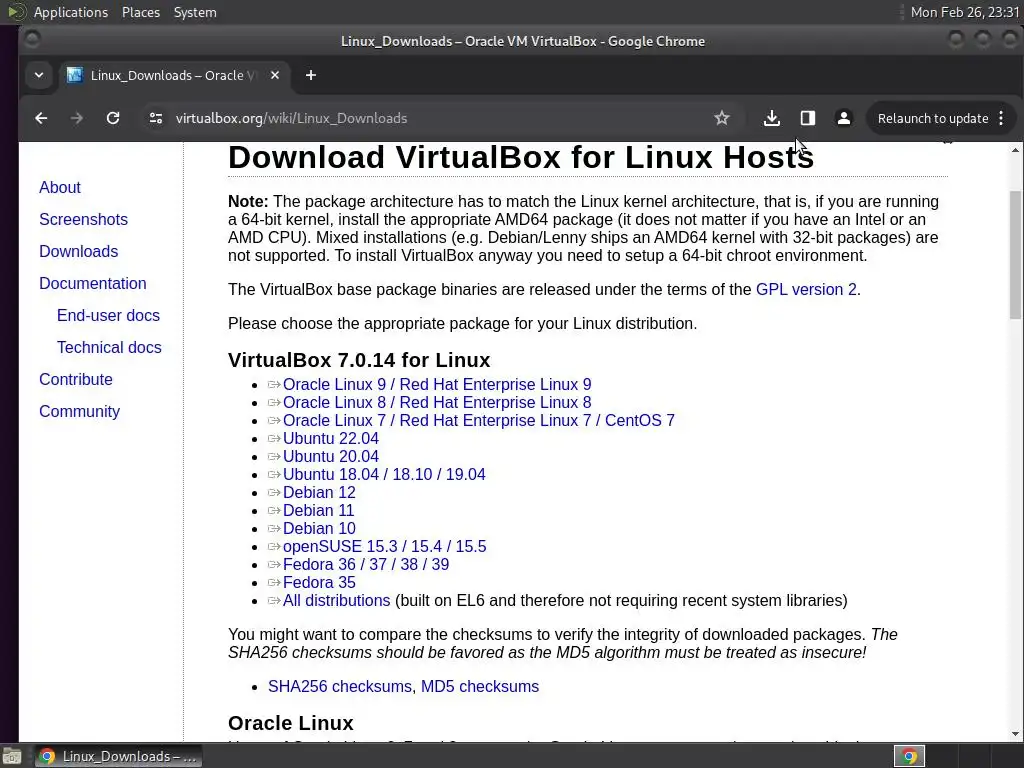Open the tab search dropdown arrow

click(39, 75)
